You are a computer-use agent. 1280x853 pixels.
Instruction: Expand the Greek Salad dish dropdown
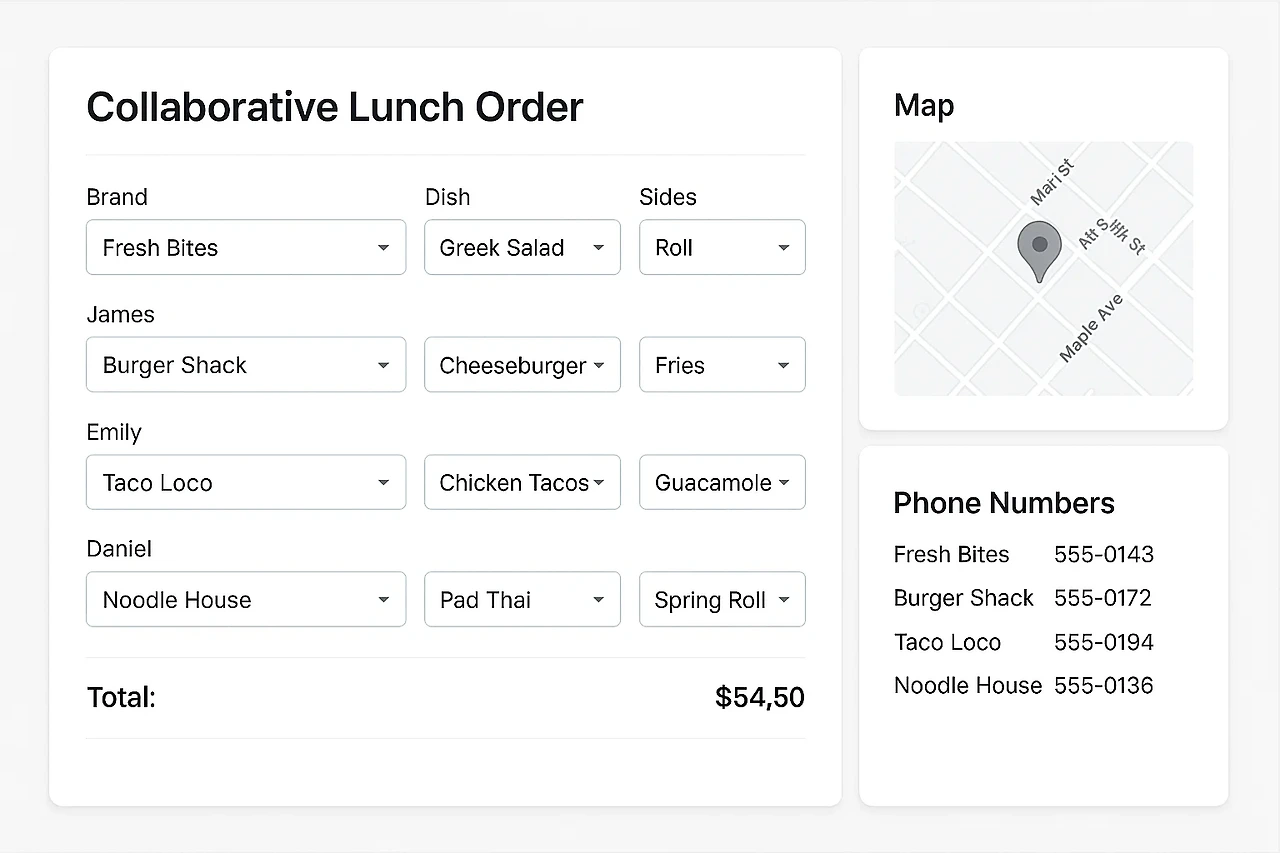pyautogui.click(x=522, y=248)
